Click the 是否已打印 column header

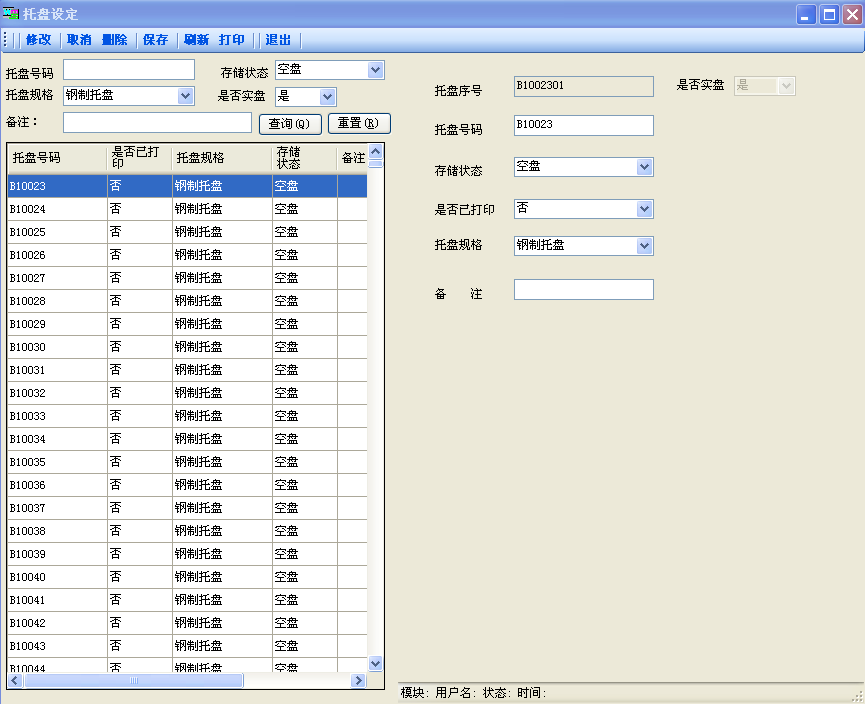(140, 158)
